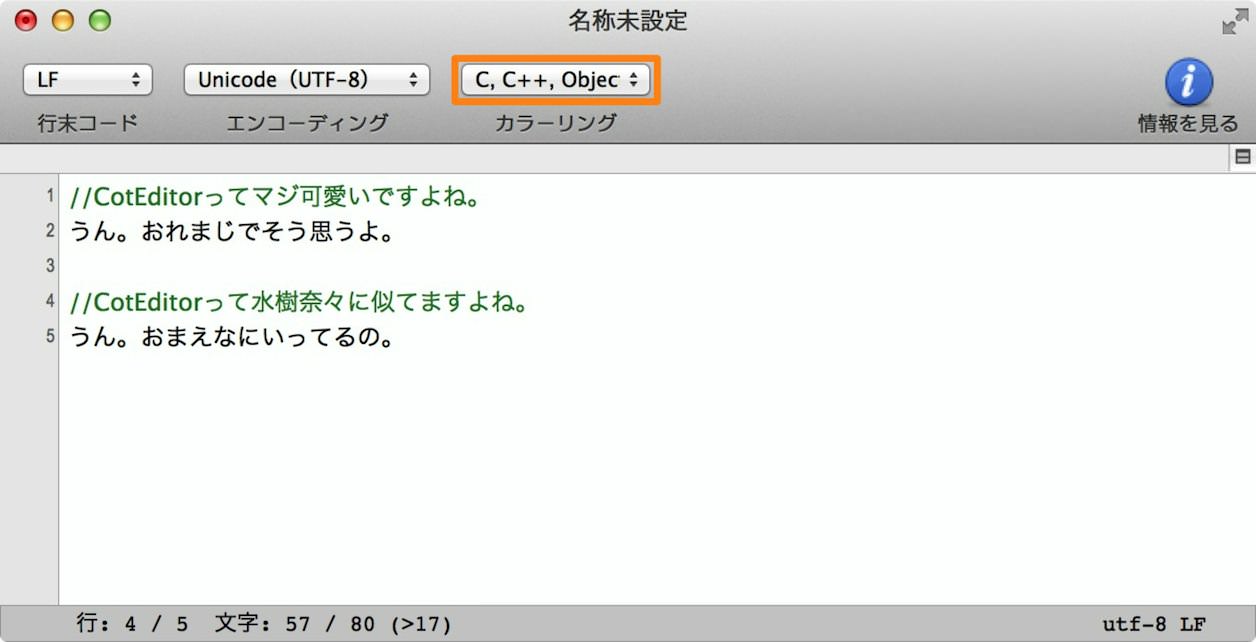1256x642 pixels.
Task: Open the Unicode (UTF-8) encoding dropdown
Action: tap(307, 80)
